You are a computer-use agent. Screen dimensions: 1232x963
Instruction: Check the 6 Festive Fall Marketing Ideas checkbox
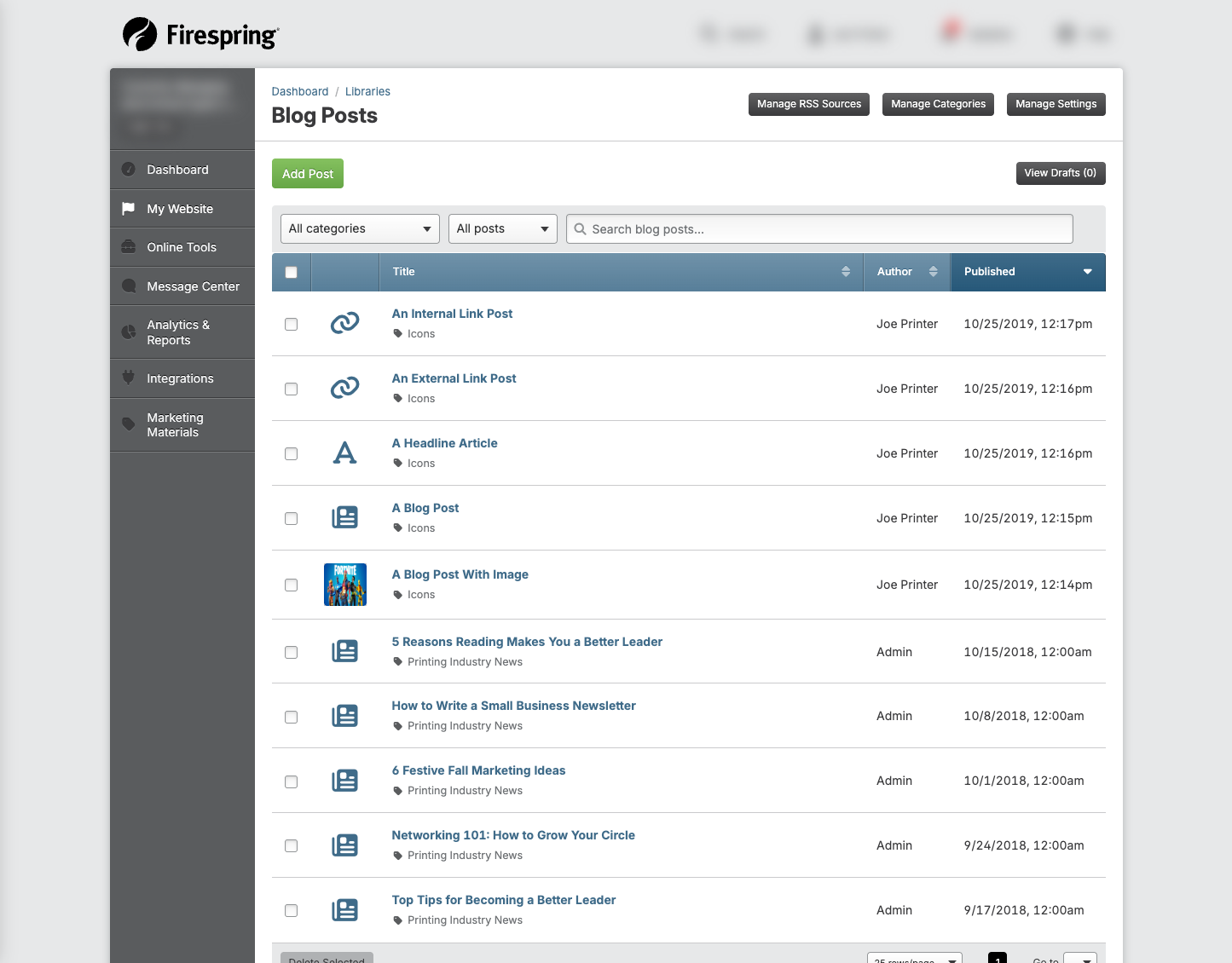pos(292,782)
